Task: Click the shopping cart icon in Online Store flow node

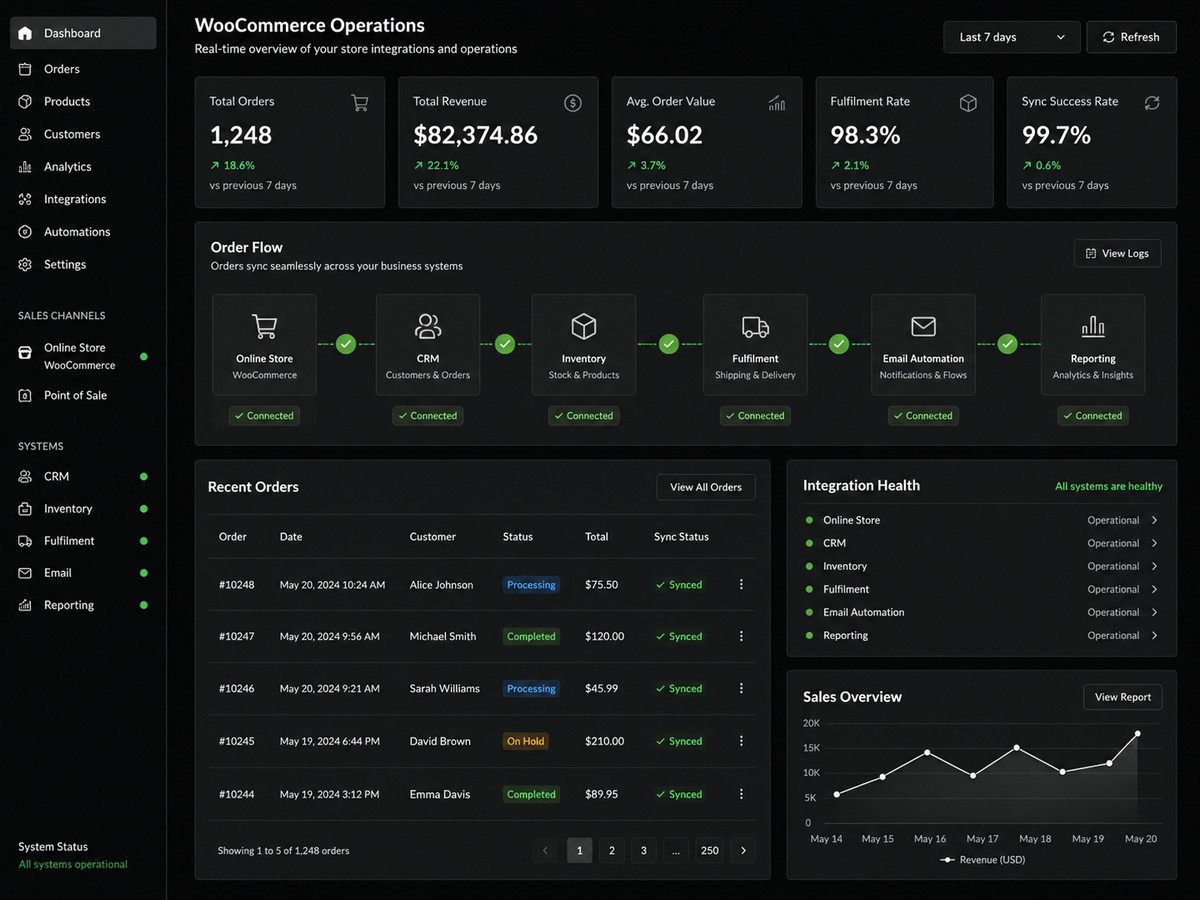Action: tap(265, 326)
